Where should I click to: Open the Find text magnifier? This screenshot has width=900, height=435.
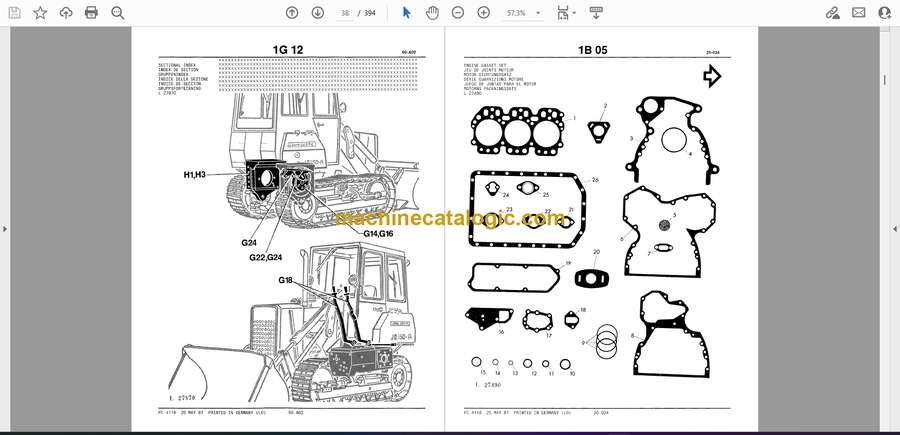pos(118,13)
